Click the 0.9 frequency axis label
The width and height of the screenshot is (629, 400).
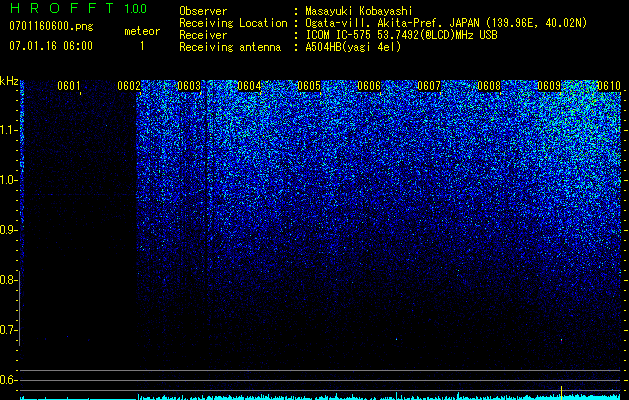click(8, 230)
